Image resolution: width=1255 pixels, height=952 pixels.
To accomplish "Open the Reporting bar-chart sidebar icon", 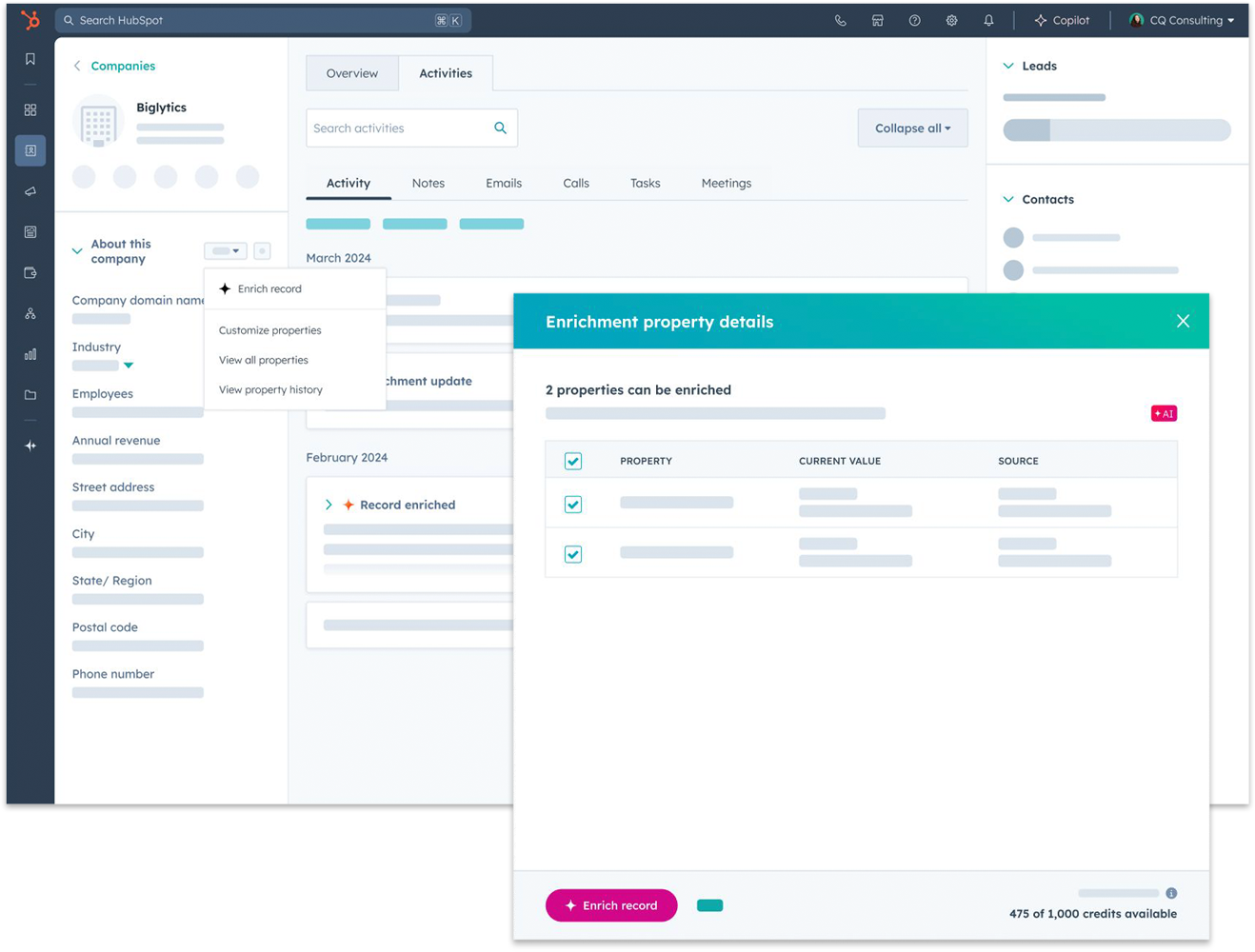I will coord(30,354).
